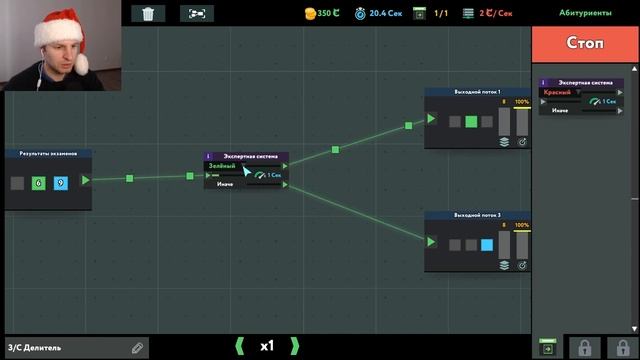Click the info icon on canvas Экспертная система header
Image resolution: width=640 pixels, height=360 pixels.
(208, 156)
